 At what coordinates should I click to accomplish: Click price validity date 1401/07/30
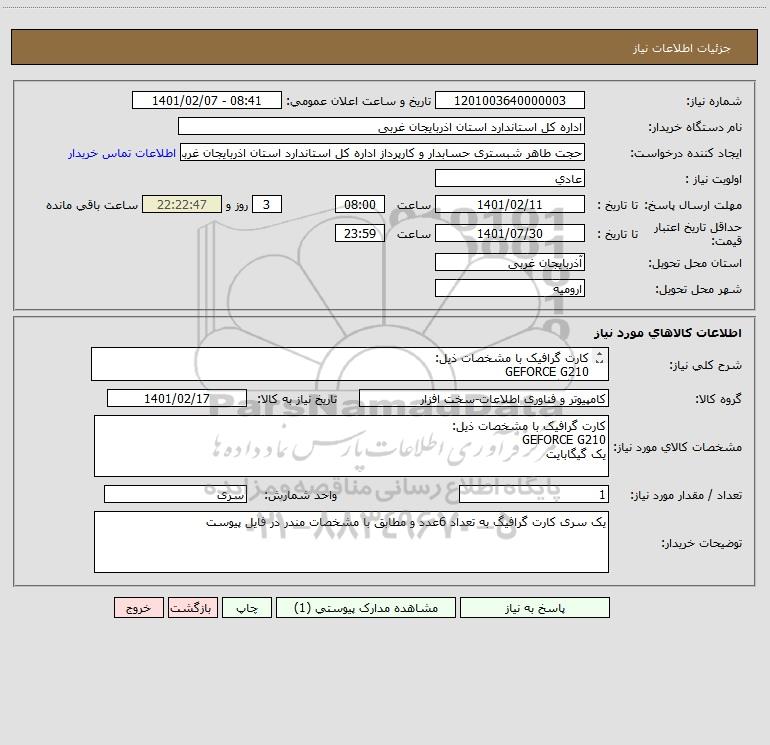510,233
